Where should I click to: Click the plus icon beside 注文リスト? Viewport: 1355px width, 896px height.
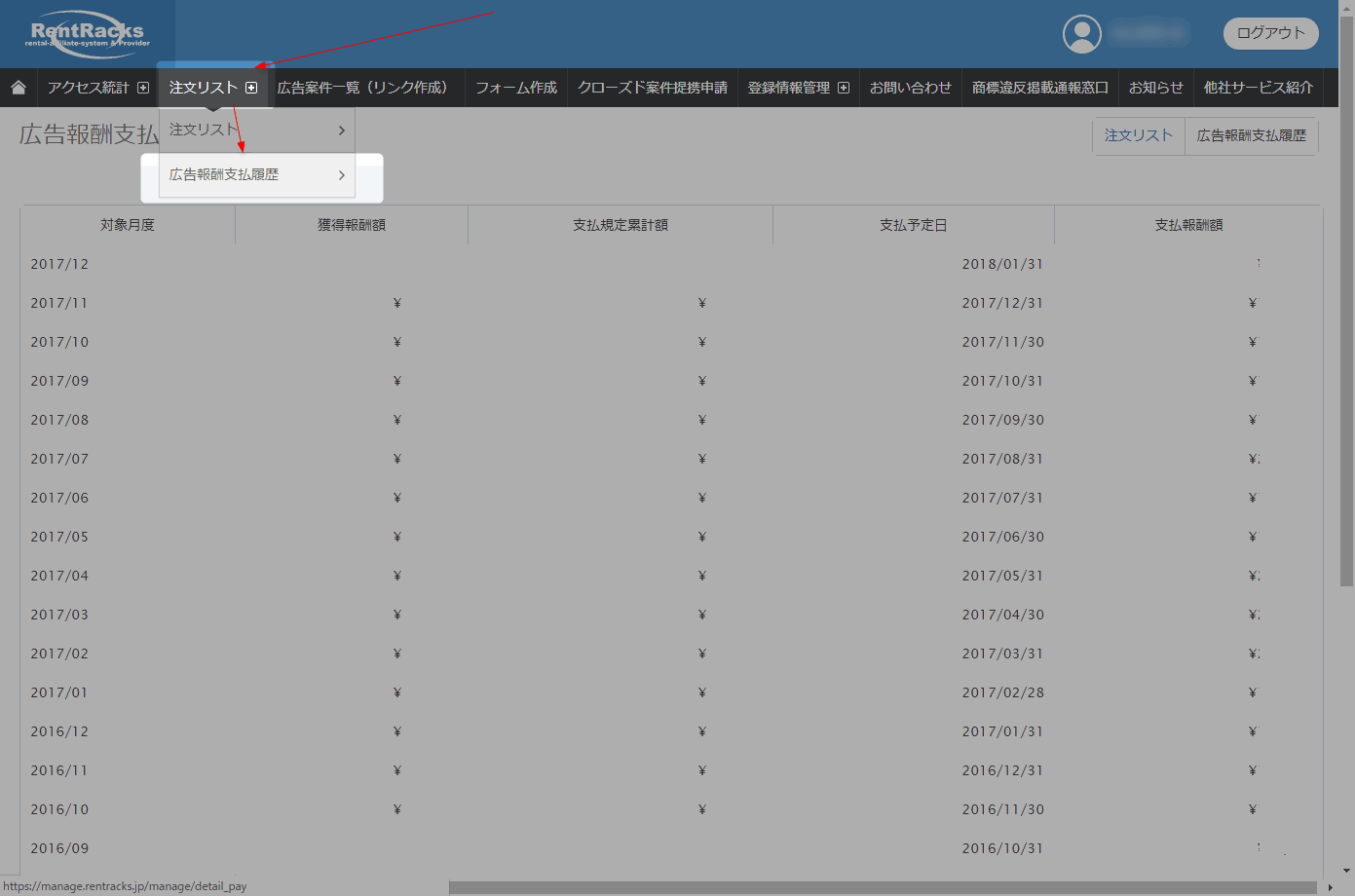pos(251,88)
